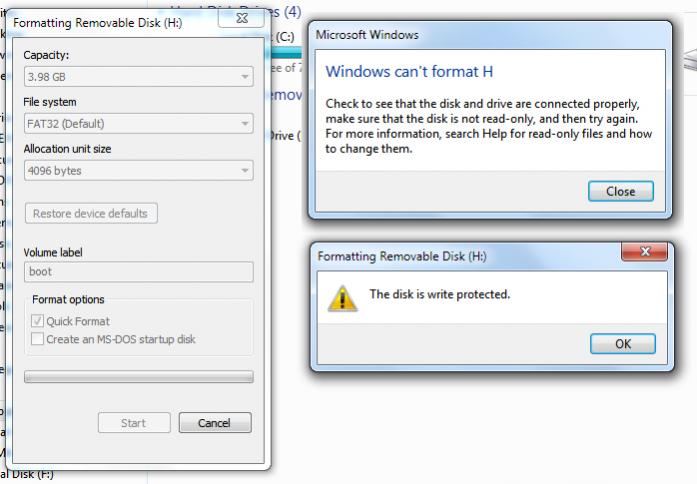
Task: Toggle the Quick Format checkbox
Action: click(x=37, y=321)
